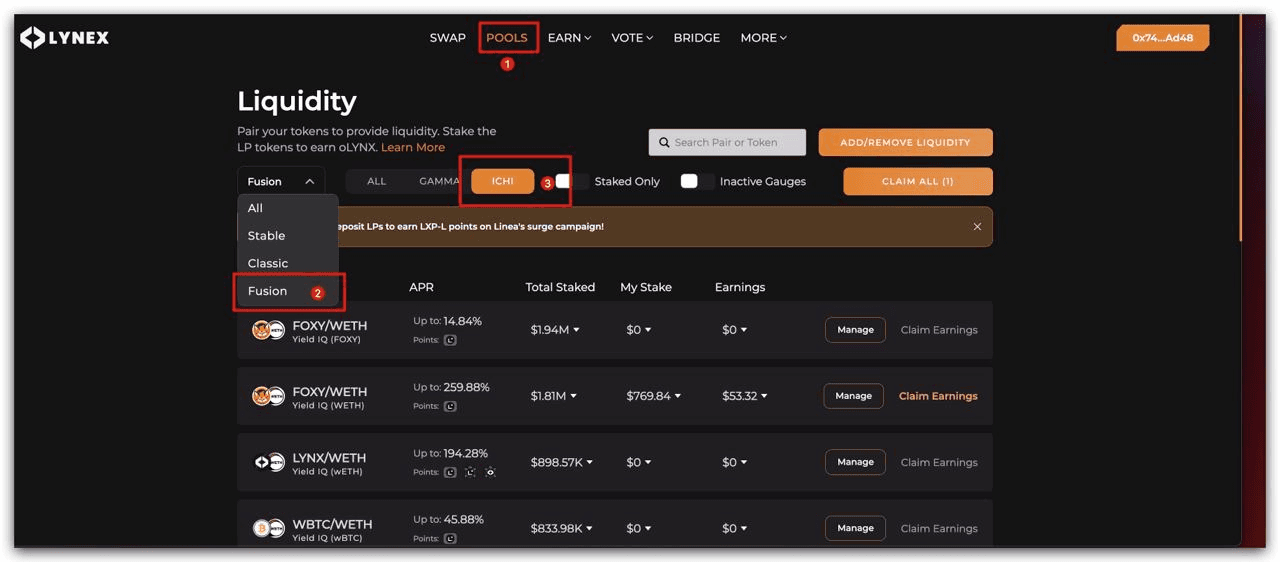Open the BRIDGE page
The height and width of the screenshot is (562, 1280).
(697, 38)
